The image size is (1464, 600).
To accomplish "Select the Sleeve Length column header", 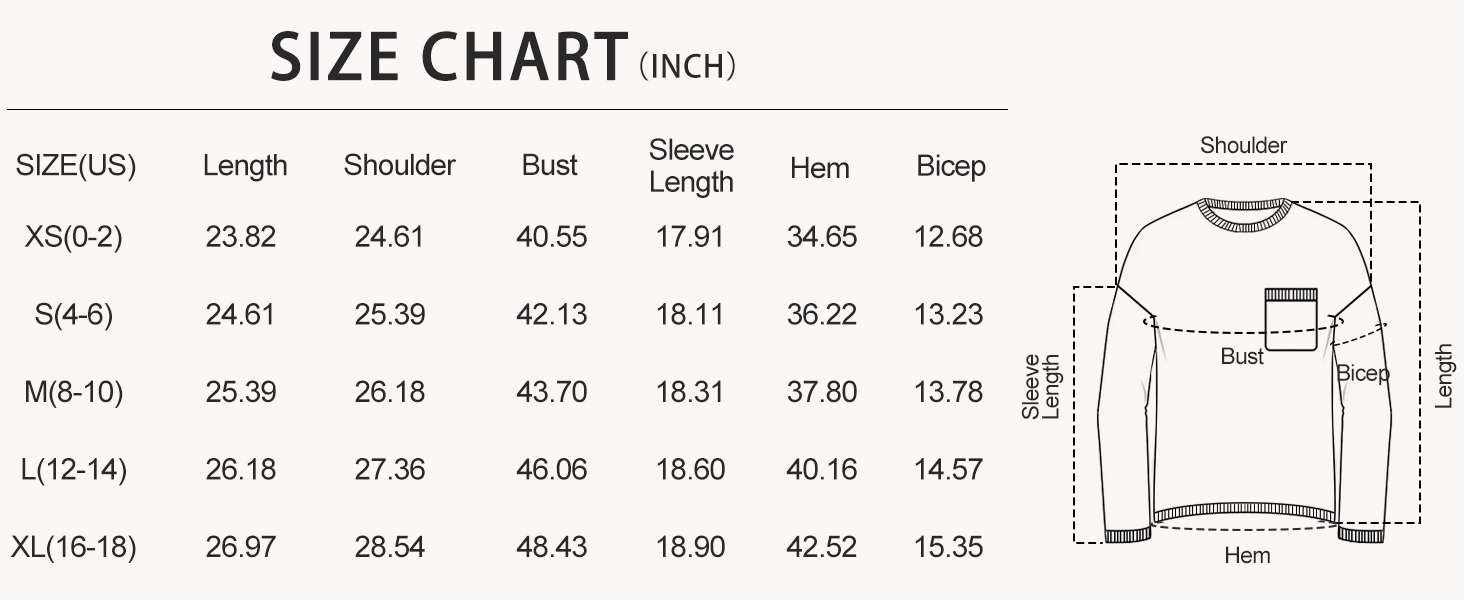I will coord(691,166).
